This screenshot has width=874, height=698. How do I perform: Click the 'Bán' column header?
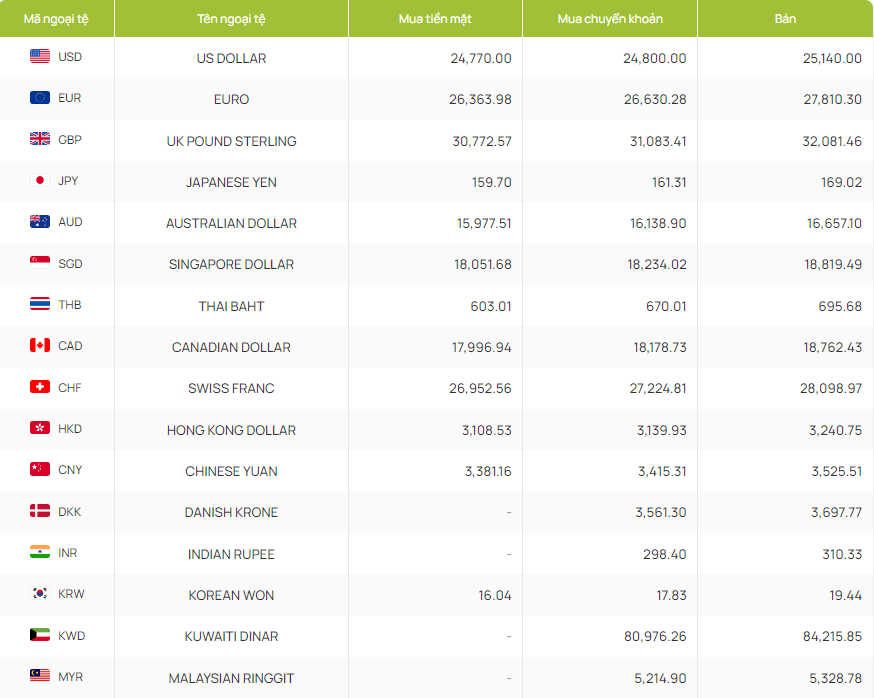click(x=785, y=19)
